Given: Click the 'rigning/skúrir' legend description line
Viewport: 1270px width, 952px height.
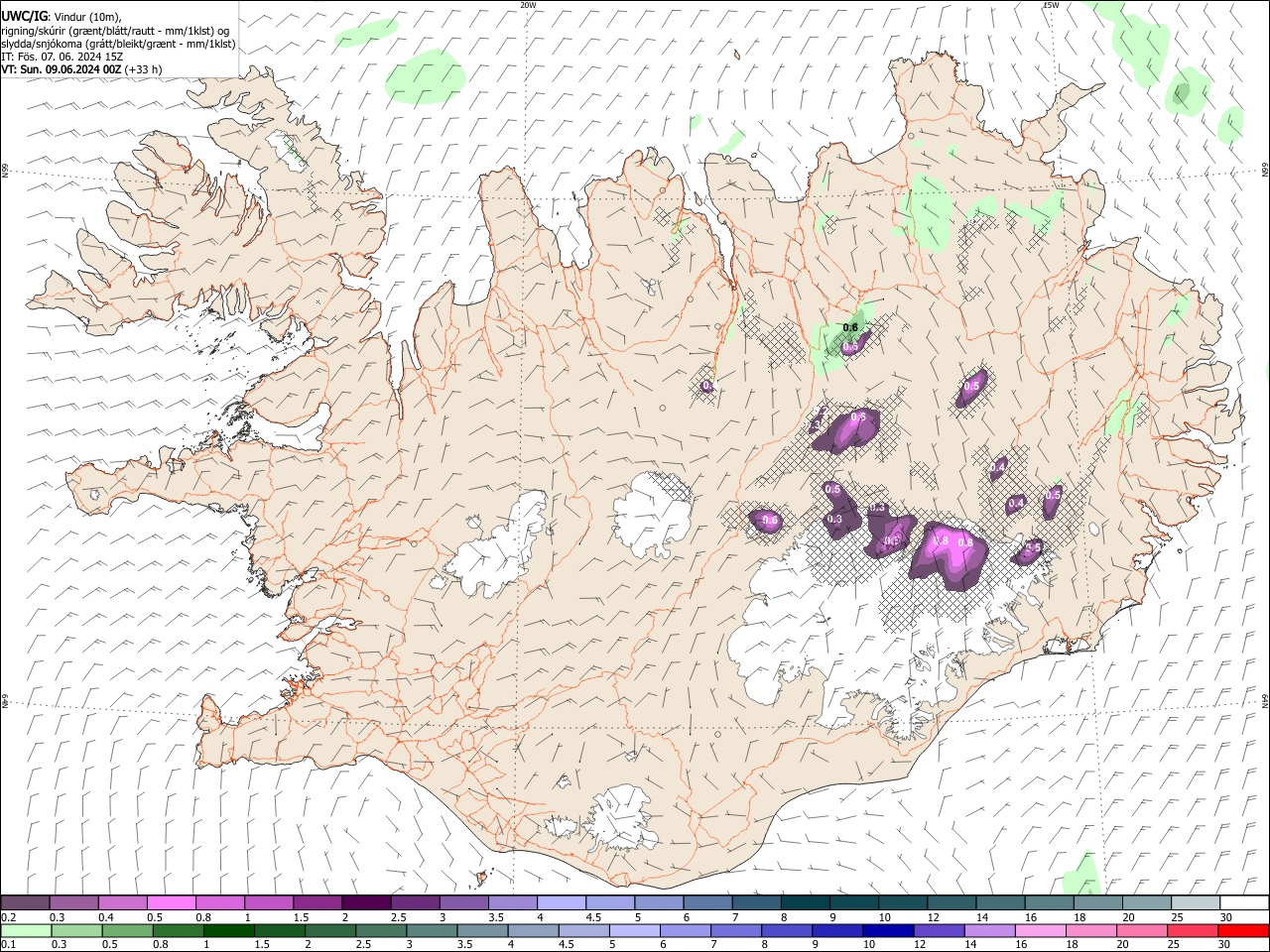Looking at the screenshot, I should pos(115,30).
